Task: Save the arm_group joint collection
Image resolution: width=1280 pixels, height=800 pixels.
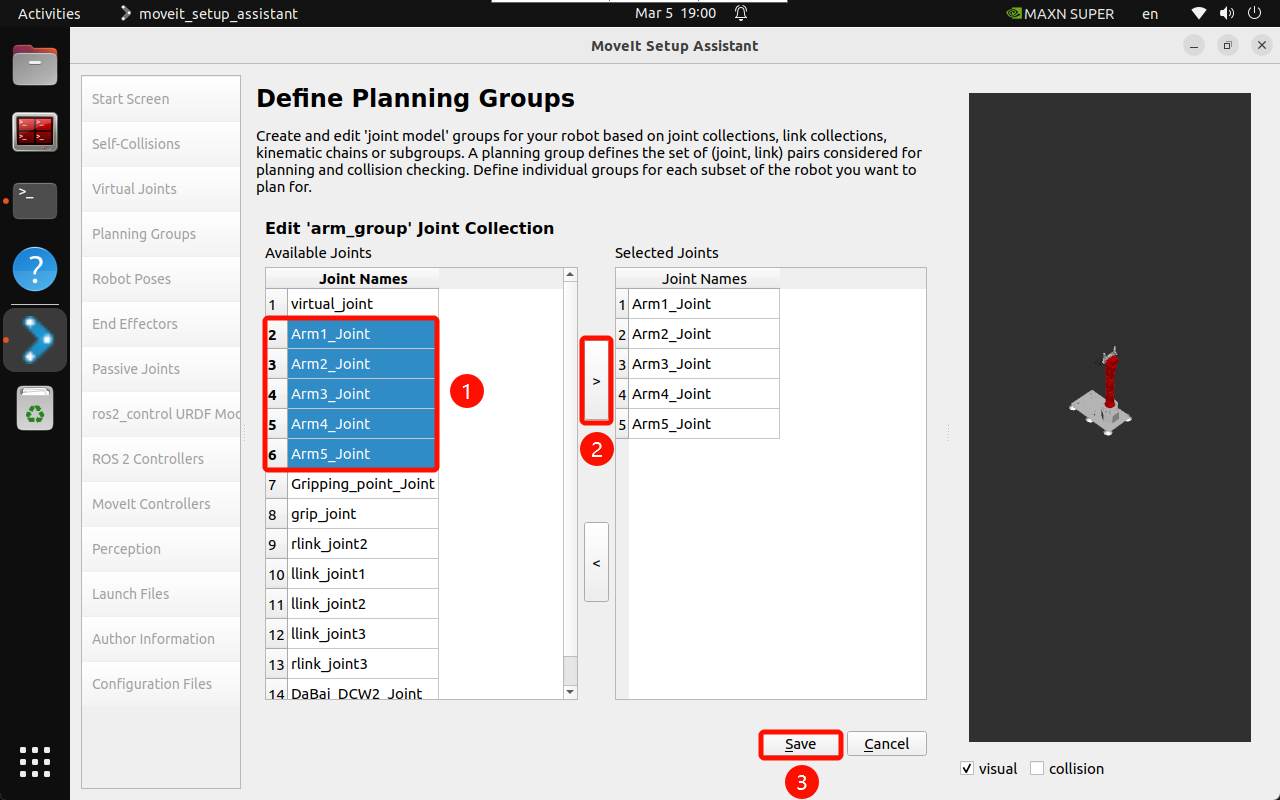Action: 800,744
